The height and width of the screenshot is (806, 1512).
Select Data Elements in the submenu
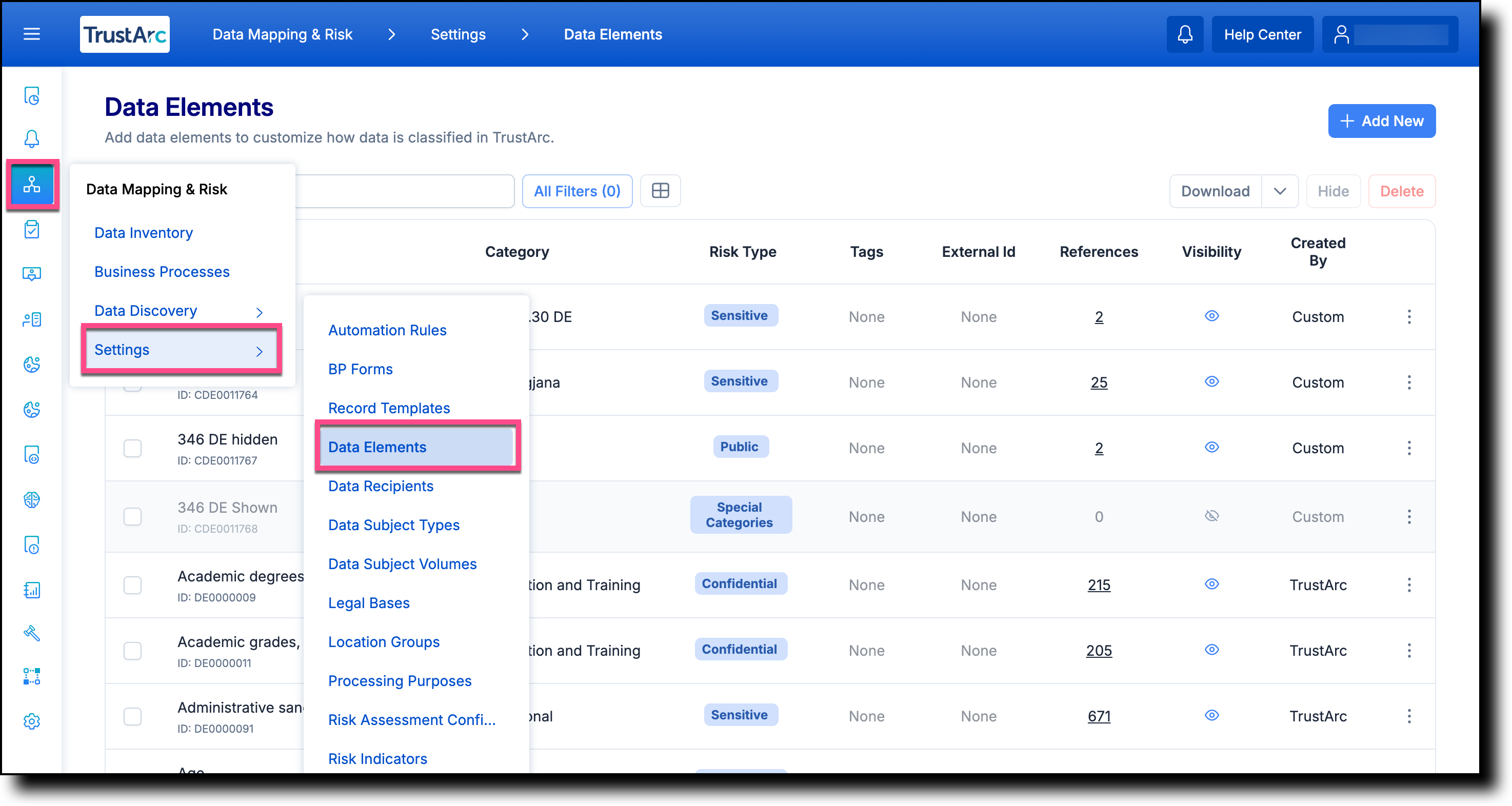pos(417,447)
